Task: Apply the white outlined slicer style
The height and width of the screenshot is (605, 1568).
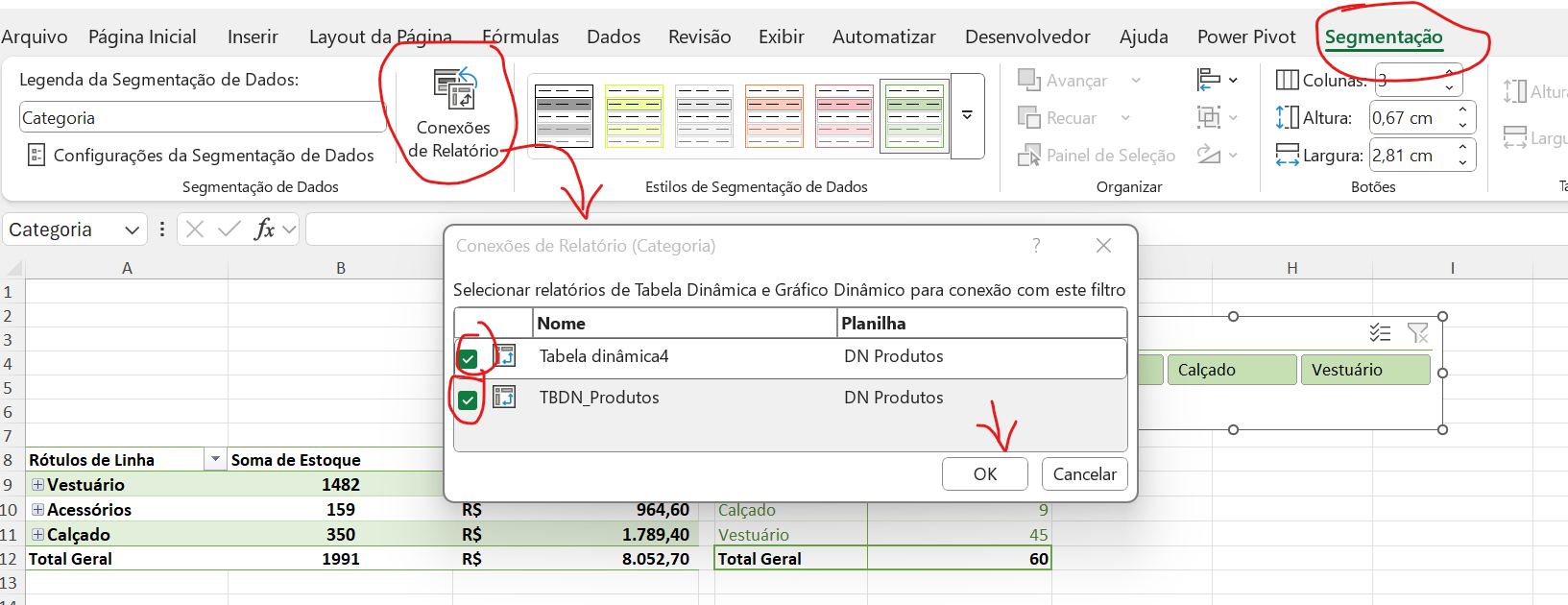Action: [704, 116]
